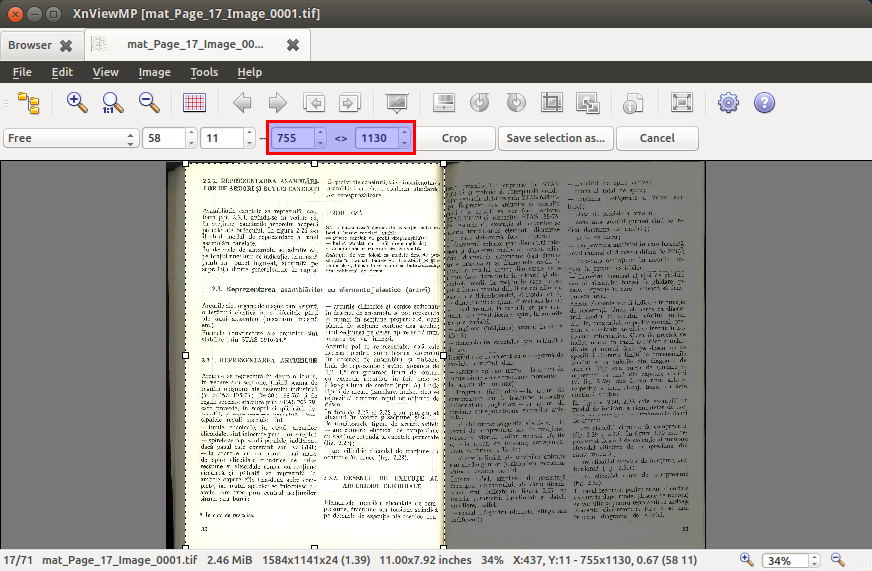This screenshot has height=571, width=872.
Task: Click the Y offset field showing 11
Action: pos(222,138)
